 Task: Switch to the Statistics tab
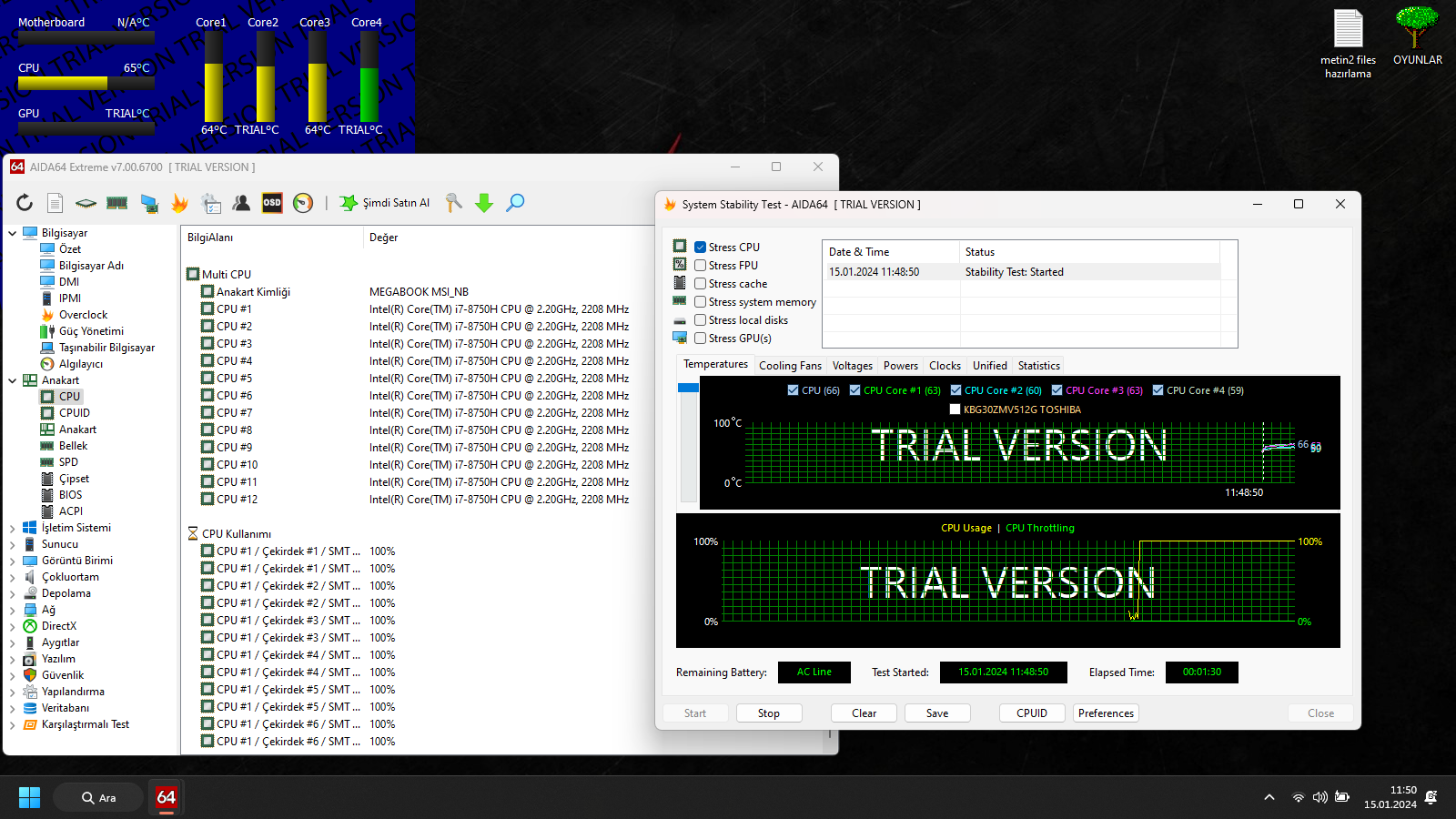click(1039, 366)
